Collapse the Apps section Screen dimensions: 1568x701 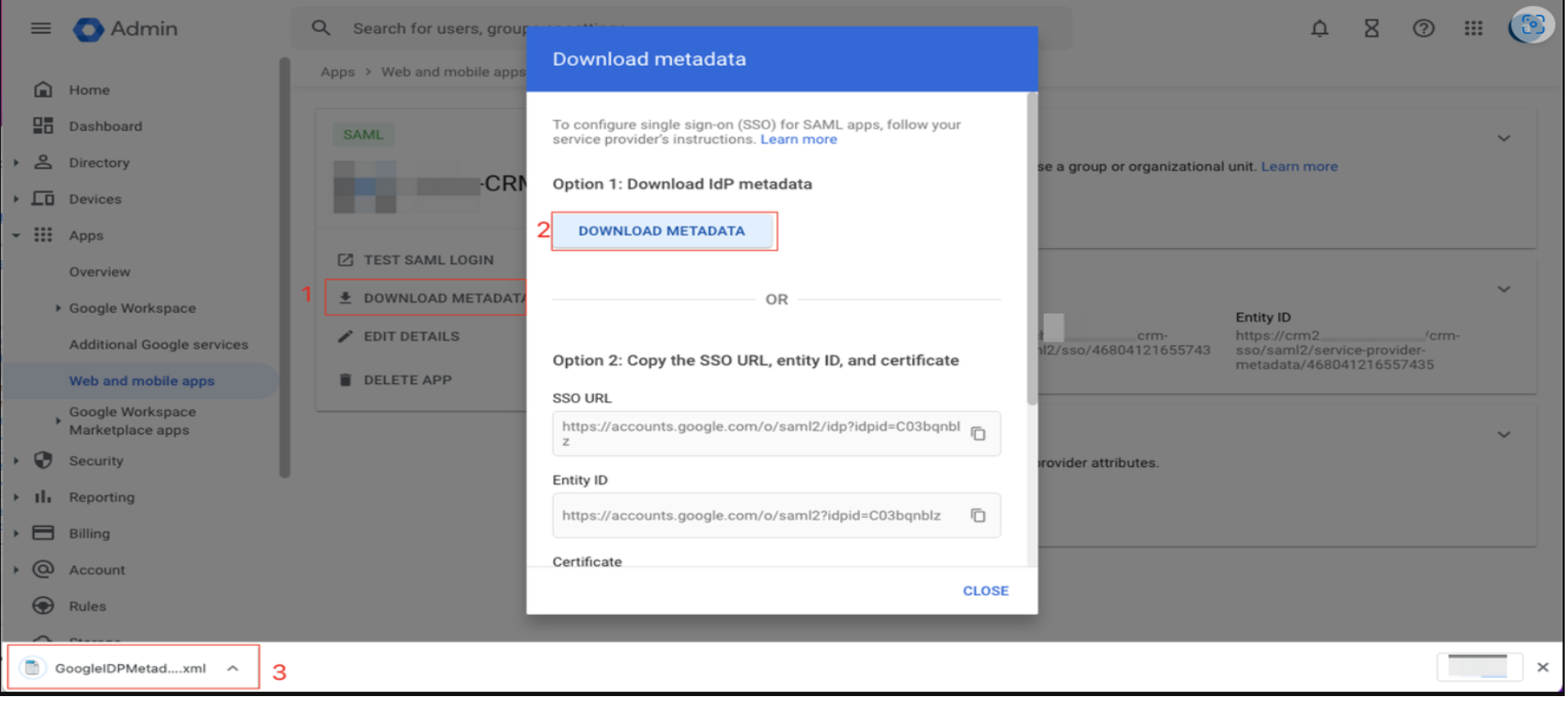[16, 236]
